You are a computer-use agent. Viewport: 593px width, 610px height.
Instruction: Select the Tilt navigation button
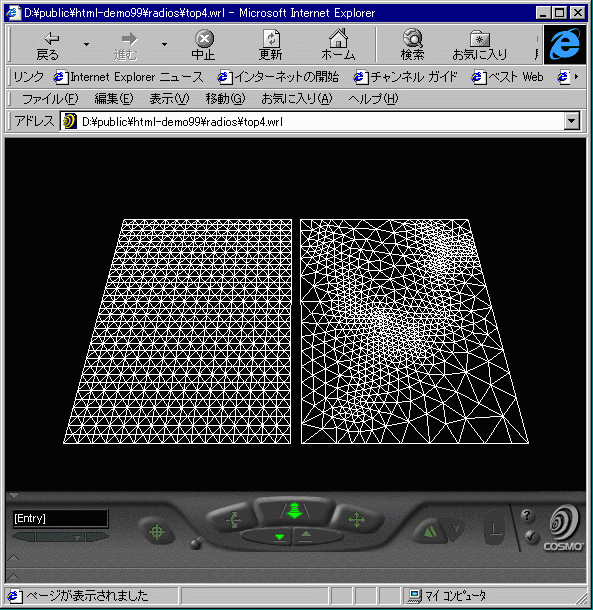coord(233,520)
